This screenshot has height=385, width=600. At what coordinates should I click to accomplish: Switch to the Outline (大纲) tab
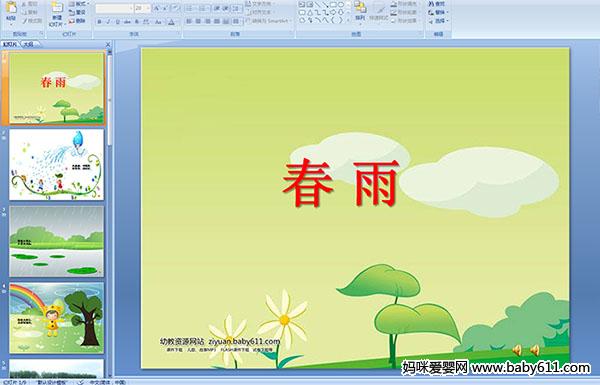tap(29, 44)
